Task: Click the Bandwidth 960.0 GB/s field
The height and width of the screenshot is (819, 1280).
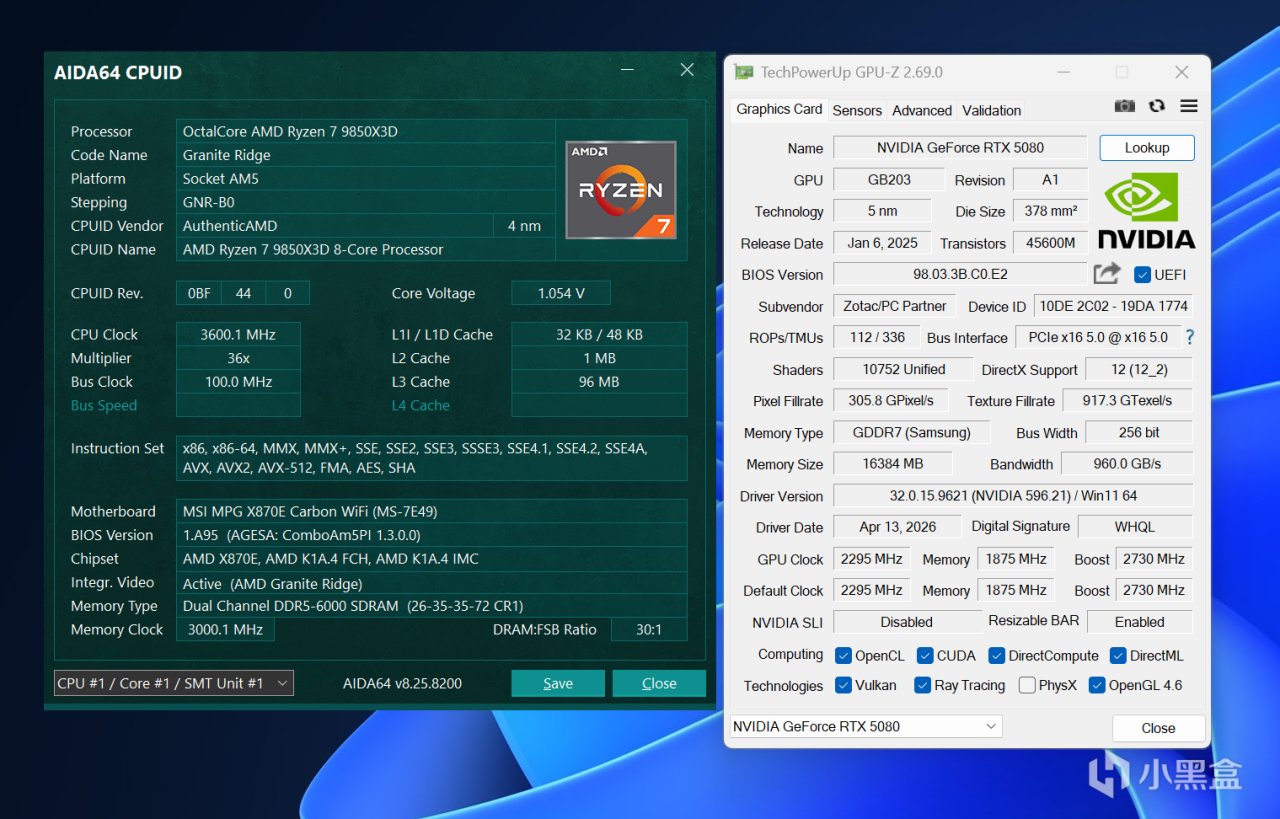Action: (1127, 464)
